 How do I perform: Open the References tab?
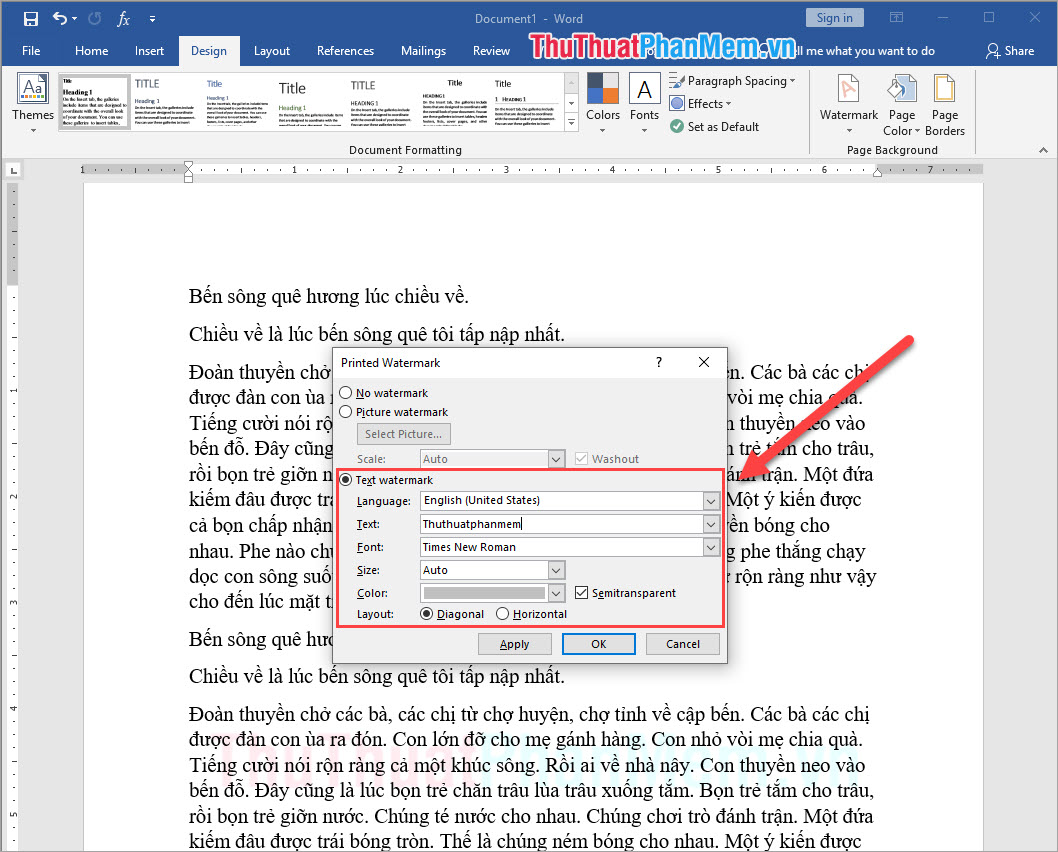click(345, 50)
